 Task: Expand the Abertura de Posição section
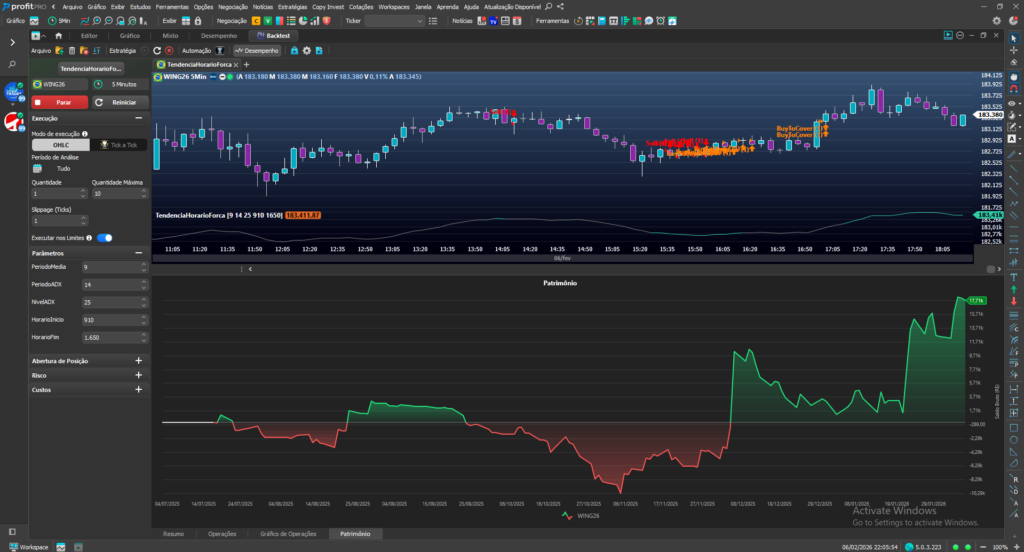click(138, 360)
